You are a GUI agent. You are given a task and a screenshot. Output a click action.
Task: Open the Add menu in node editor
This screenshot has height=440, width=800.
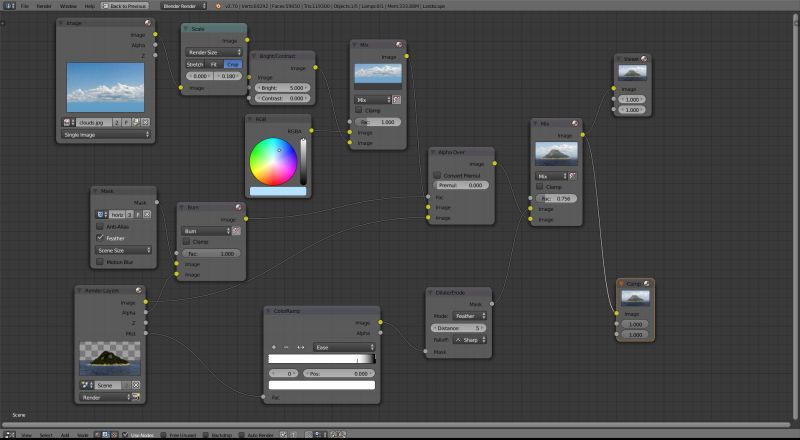pos(65,435)
